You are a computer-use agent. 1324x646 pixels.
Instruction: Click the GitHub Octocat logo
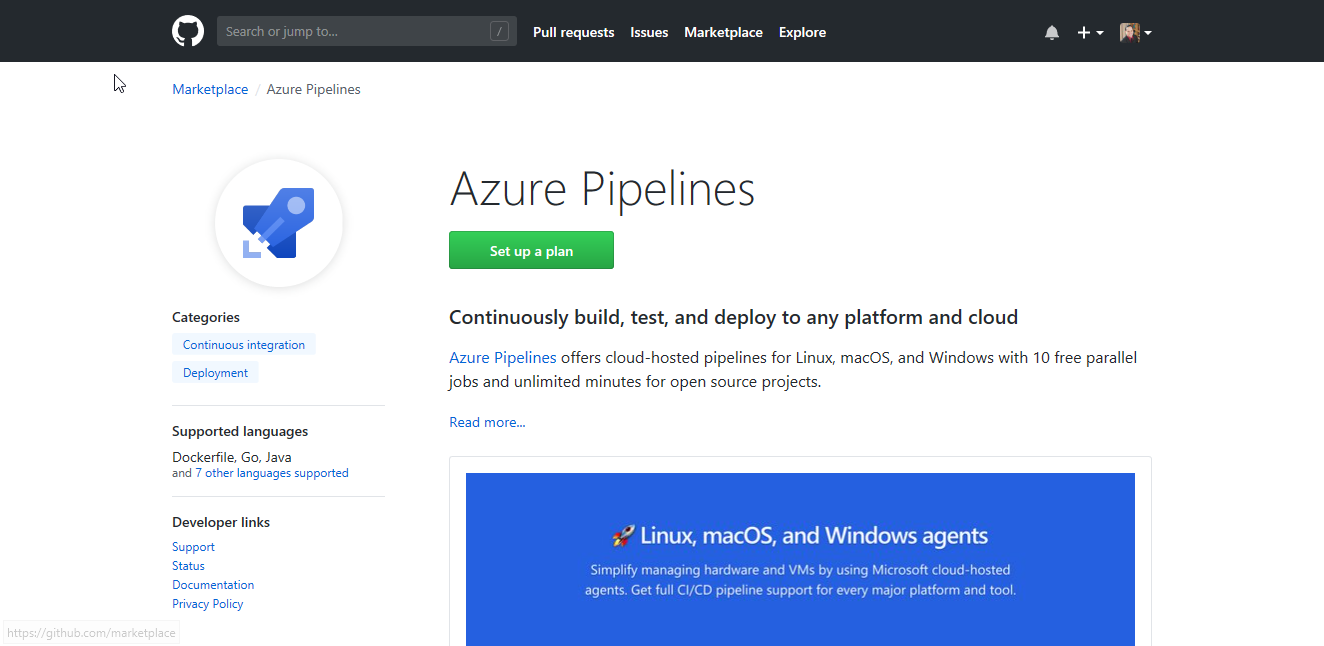188,32
